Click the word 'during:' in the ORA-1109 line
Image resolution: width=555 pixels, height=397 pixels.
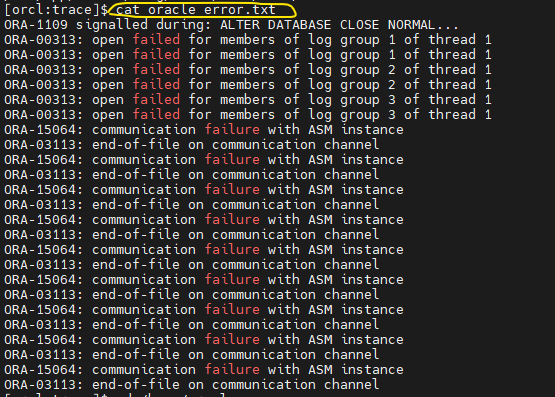(x=184, y=25)
